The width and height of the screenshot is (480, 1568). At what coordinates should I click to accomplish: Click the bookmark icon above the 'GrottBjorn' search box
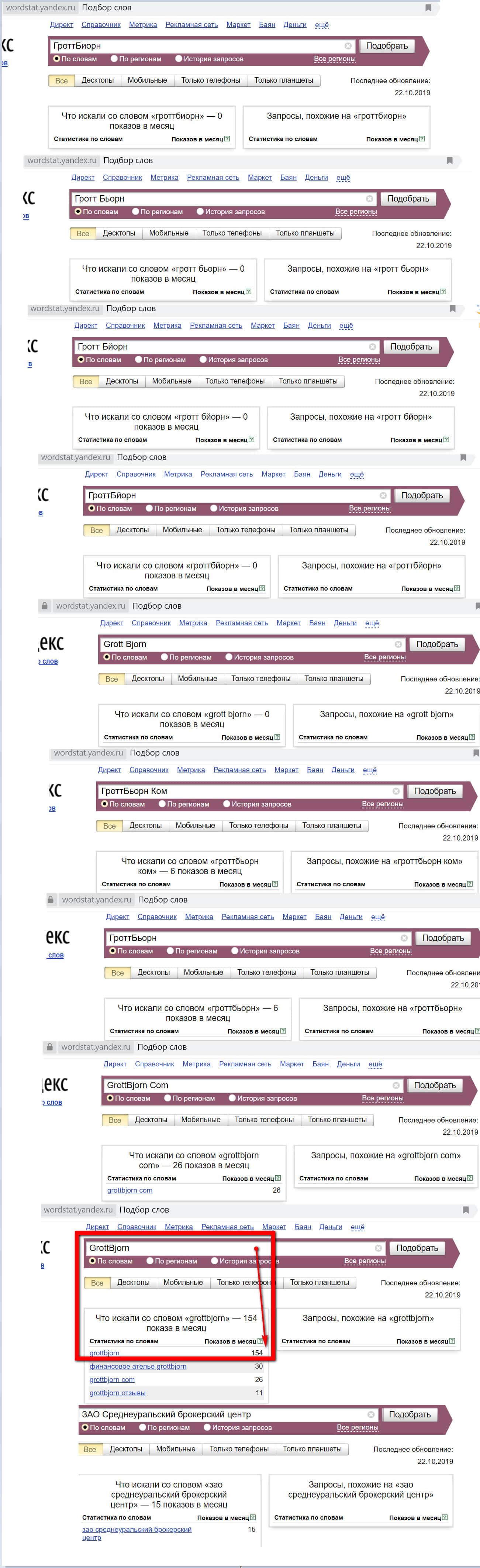click(465, 1210)
